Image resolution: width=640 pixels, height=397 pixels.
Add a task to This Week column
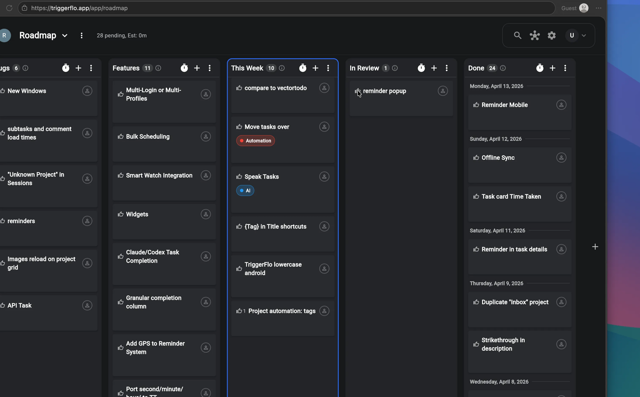(x=315, y=68)
